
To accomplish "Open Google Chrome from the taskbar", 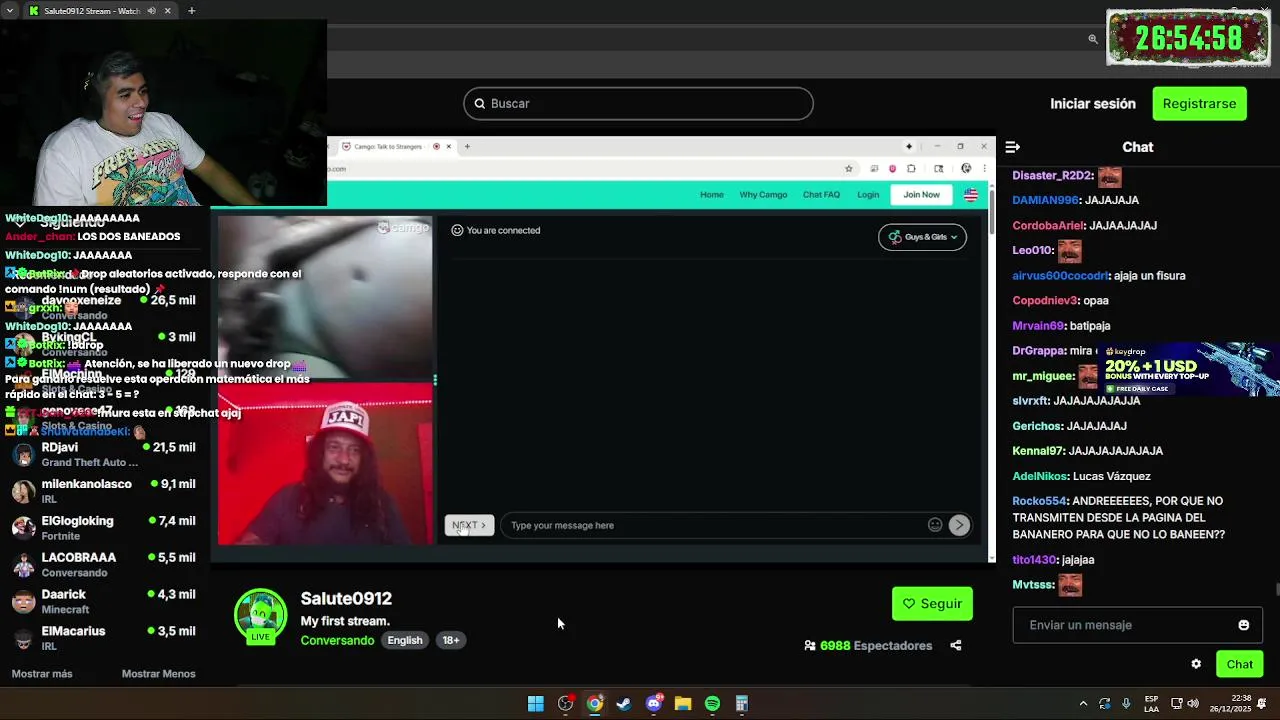I will click(x=594, y=704).
